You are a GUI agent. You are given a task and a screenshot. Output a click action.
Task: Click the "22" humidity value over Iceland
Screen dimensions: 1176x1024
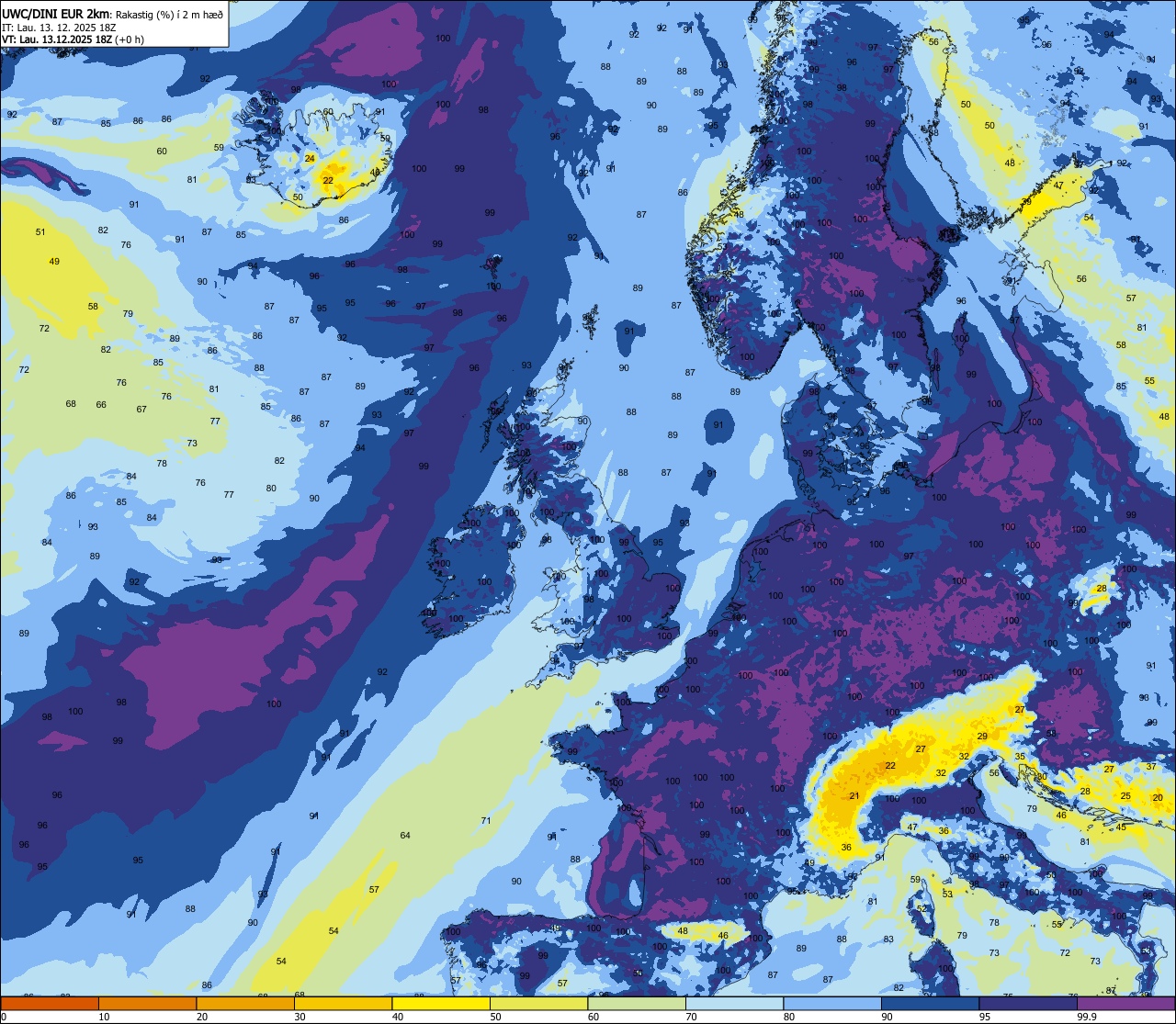click(328, 180)
